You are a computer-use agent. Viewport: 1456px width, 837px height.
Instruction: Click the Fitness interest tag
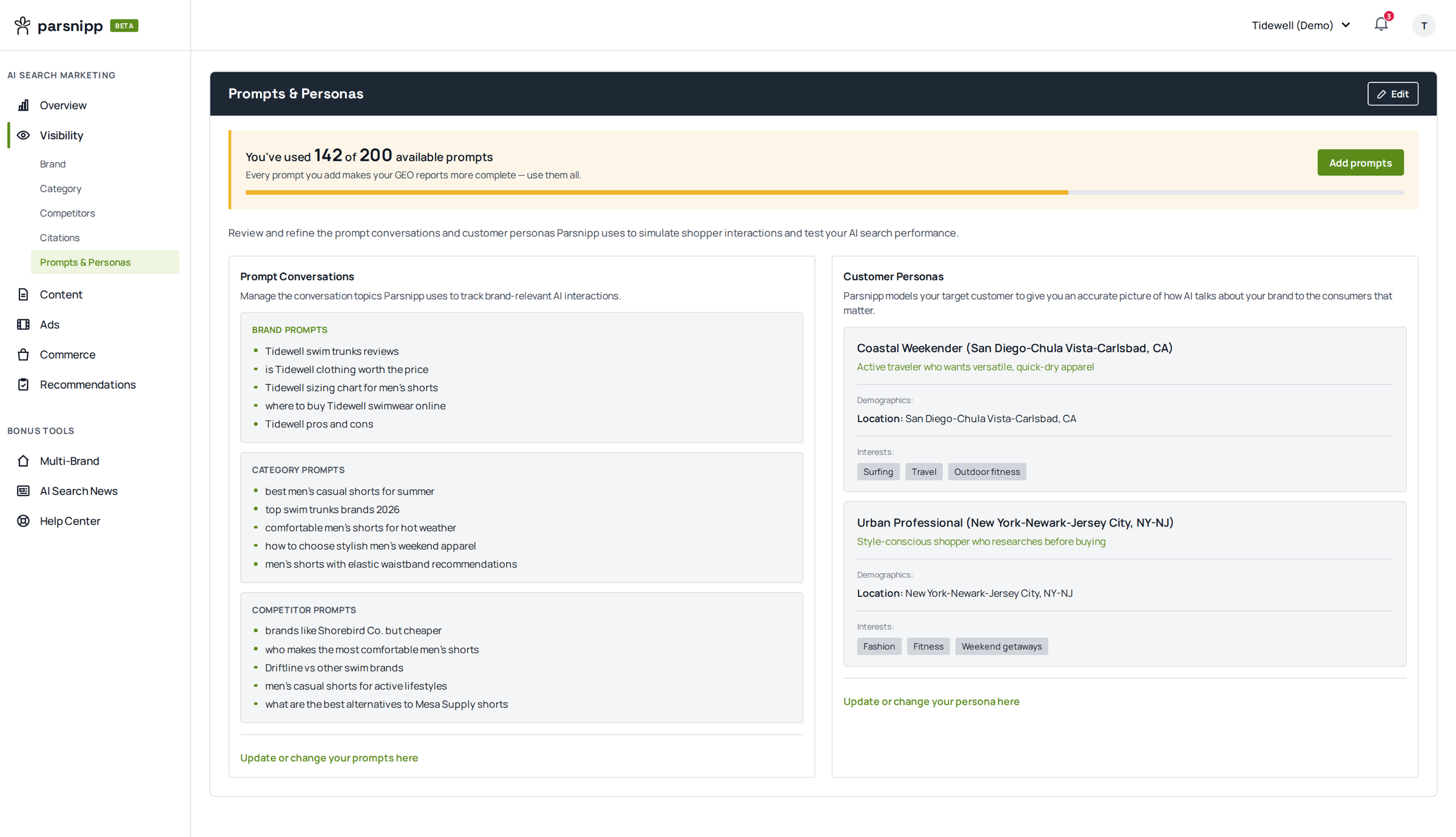928,647
